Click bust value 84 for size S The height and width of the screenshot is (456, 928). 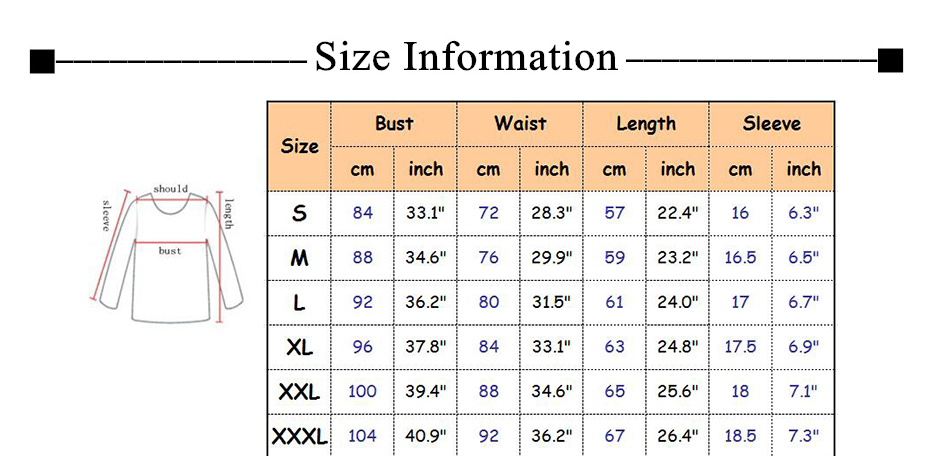362,213
